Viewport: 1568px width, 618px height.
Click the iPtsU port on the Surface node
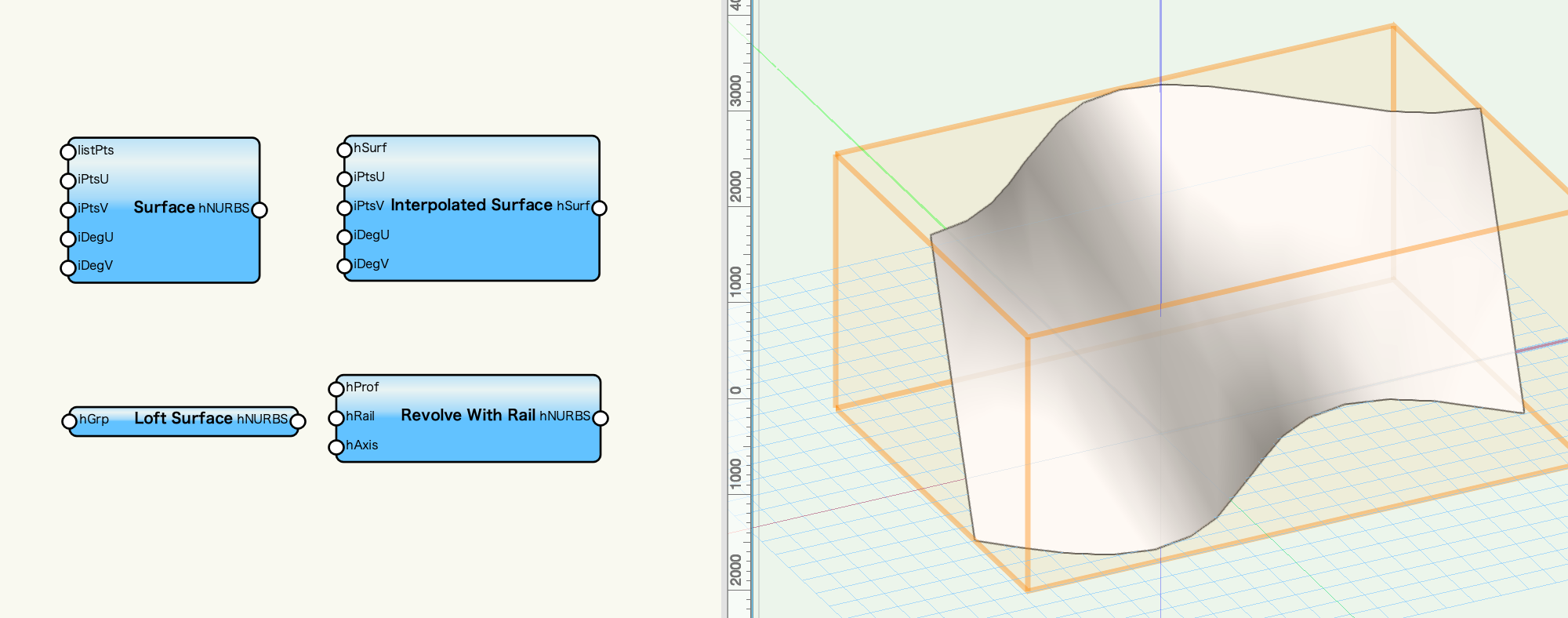[68, 180]
